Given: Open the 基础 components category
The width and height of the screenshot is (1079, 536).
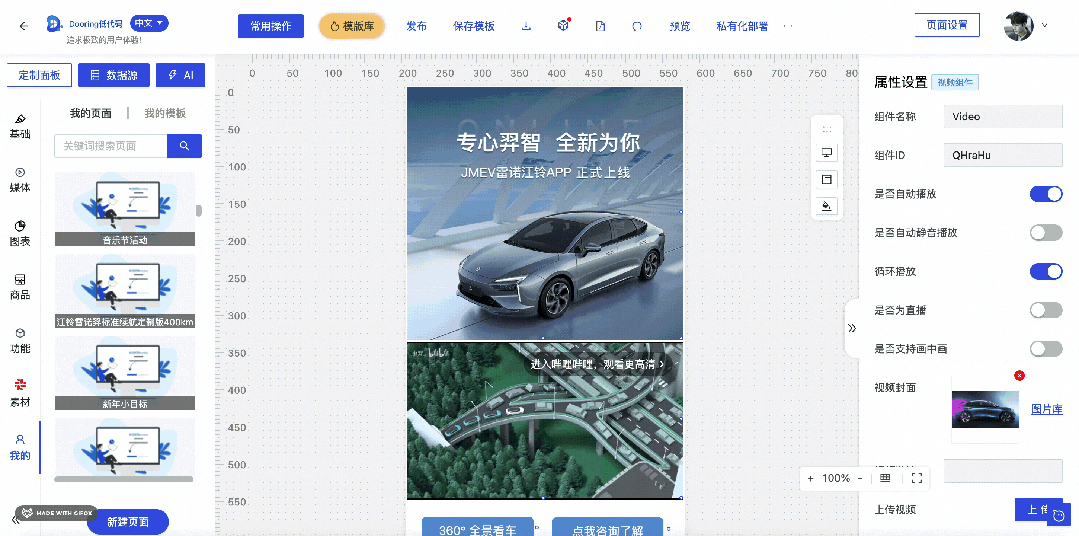Looking at the screenshot, I should click(20, 127).
